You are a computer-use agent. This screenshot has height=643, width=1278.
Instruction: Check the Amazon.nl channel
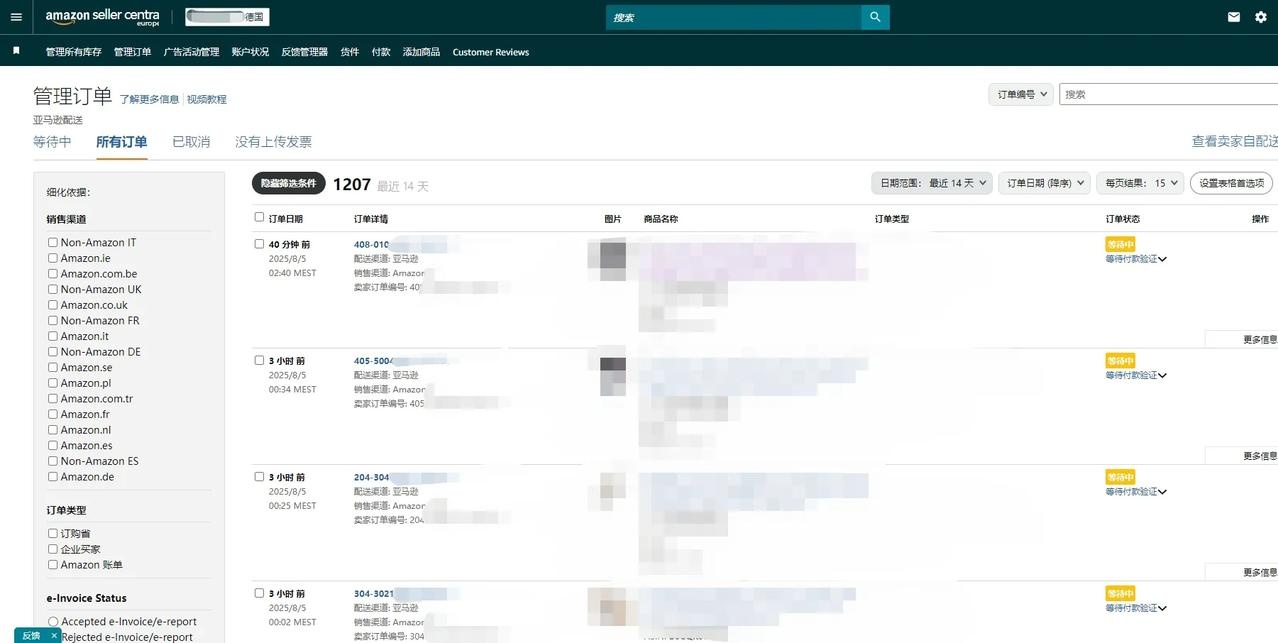click(53, 429)
